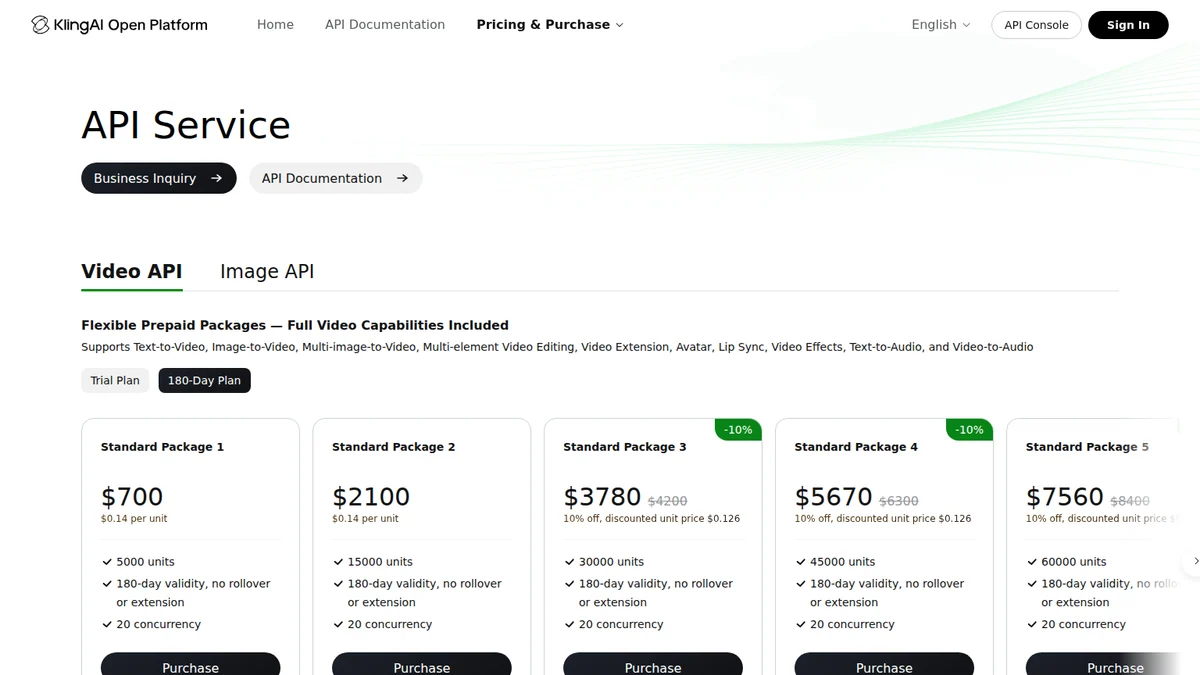
Task: Click the chevron beside English
Action: pos(966,25)
